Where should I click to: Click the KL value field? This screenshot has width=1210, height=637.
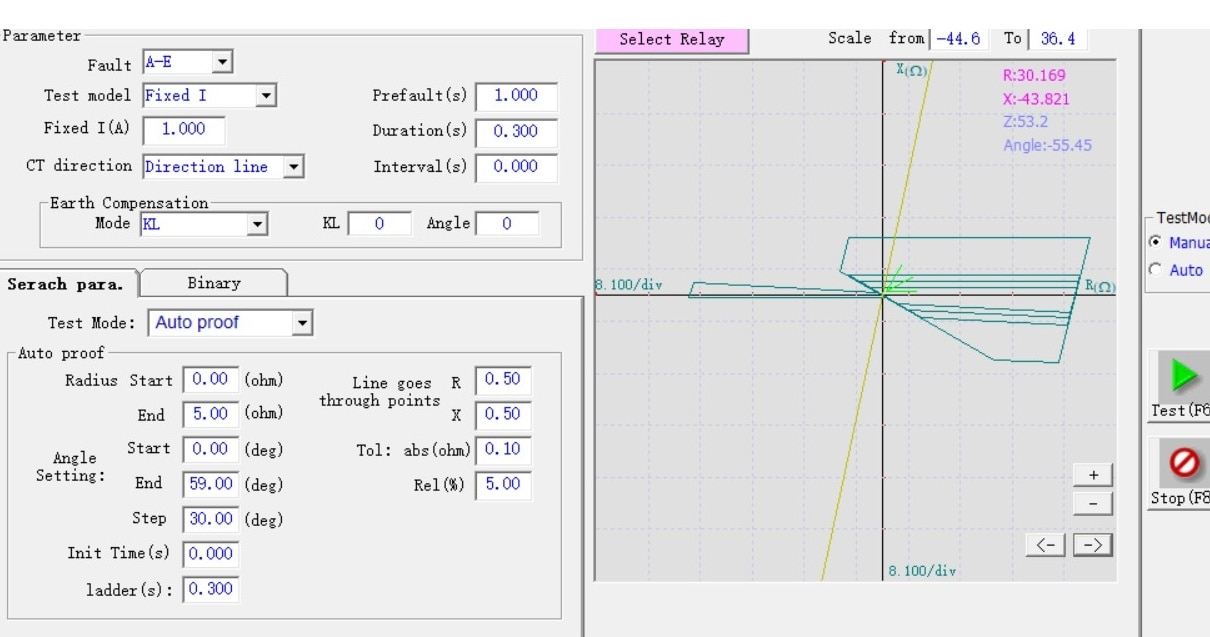click(x=380, y=224)
